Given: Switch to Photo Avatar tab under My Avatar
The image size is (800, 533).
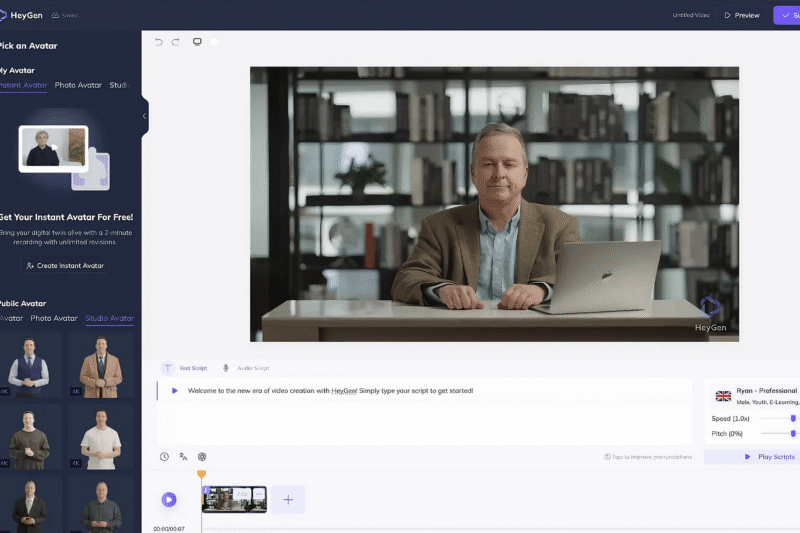Looking at the screenshot, I should coord(78,85).
